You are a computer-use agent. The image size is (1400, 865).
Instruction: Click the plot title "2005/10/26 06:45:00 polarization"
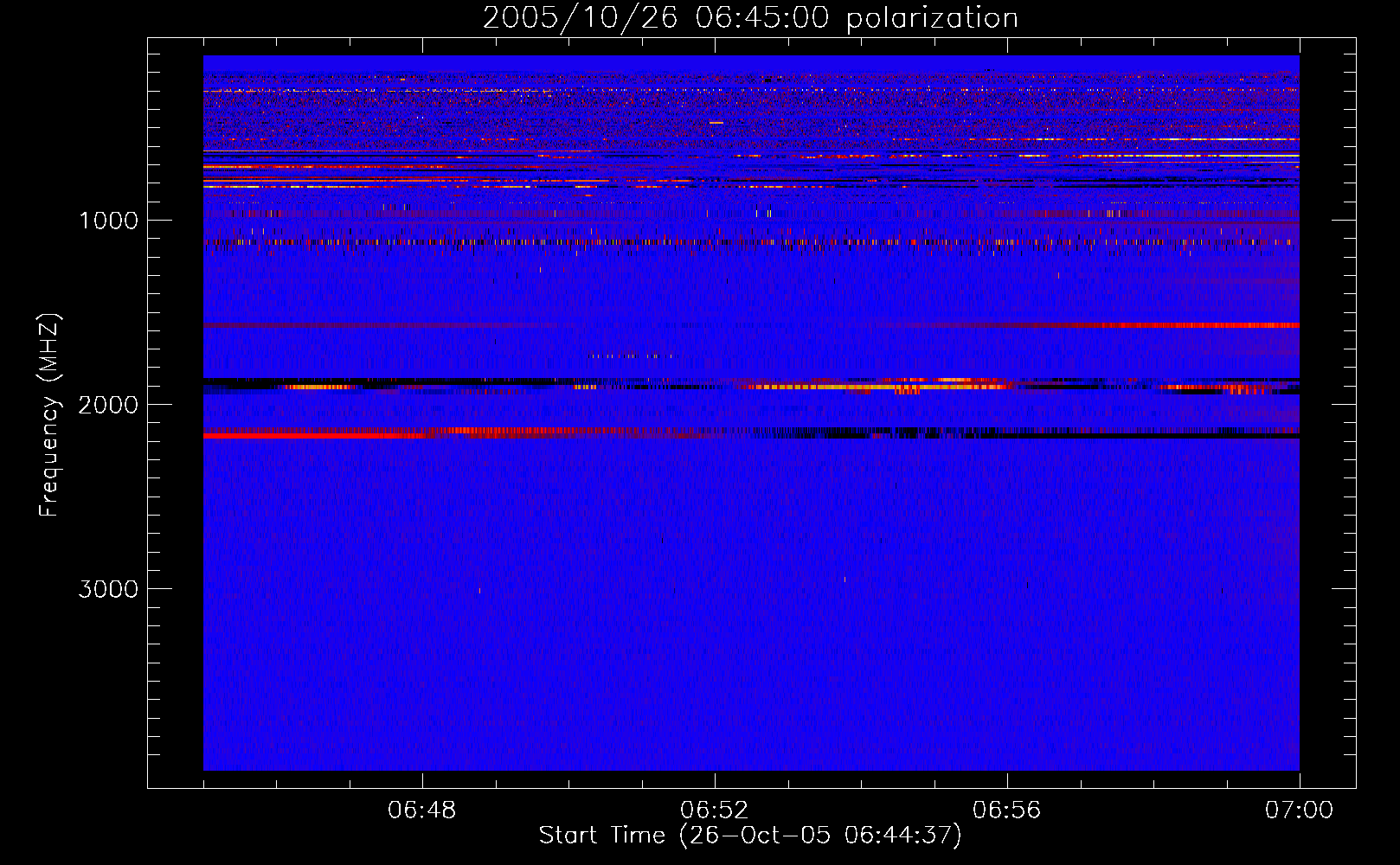coord(750,17)
